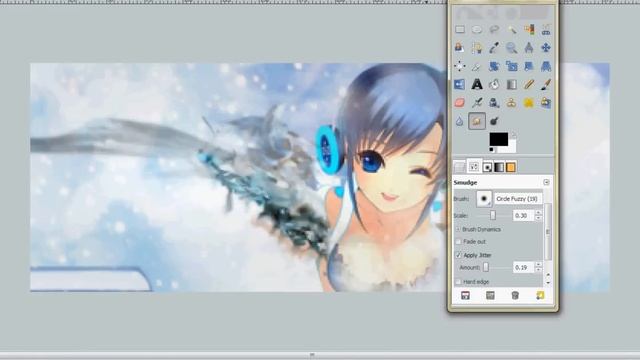Switch to the first grey dock tab
Image resolution: width=640 pixels, height=360 pixels.
pyautogui.click(x=460, y=167)
